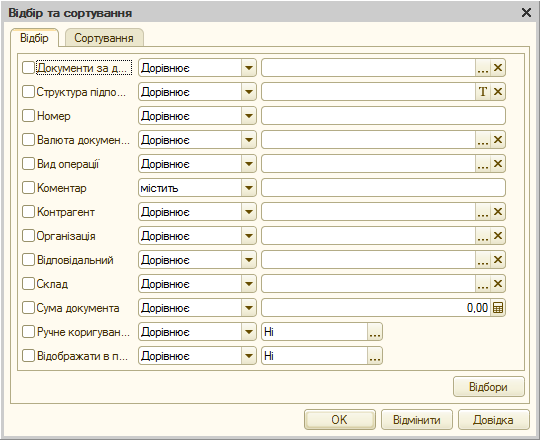Viewport: 540px width, 440px height.
Task: Click the Ні value in Ручне коригуван... row
Action: tap(314, 332)
